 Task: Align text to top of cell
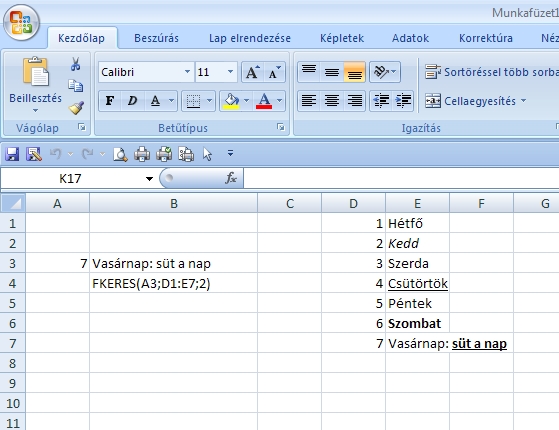[309, 72]
